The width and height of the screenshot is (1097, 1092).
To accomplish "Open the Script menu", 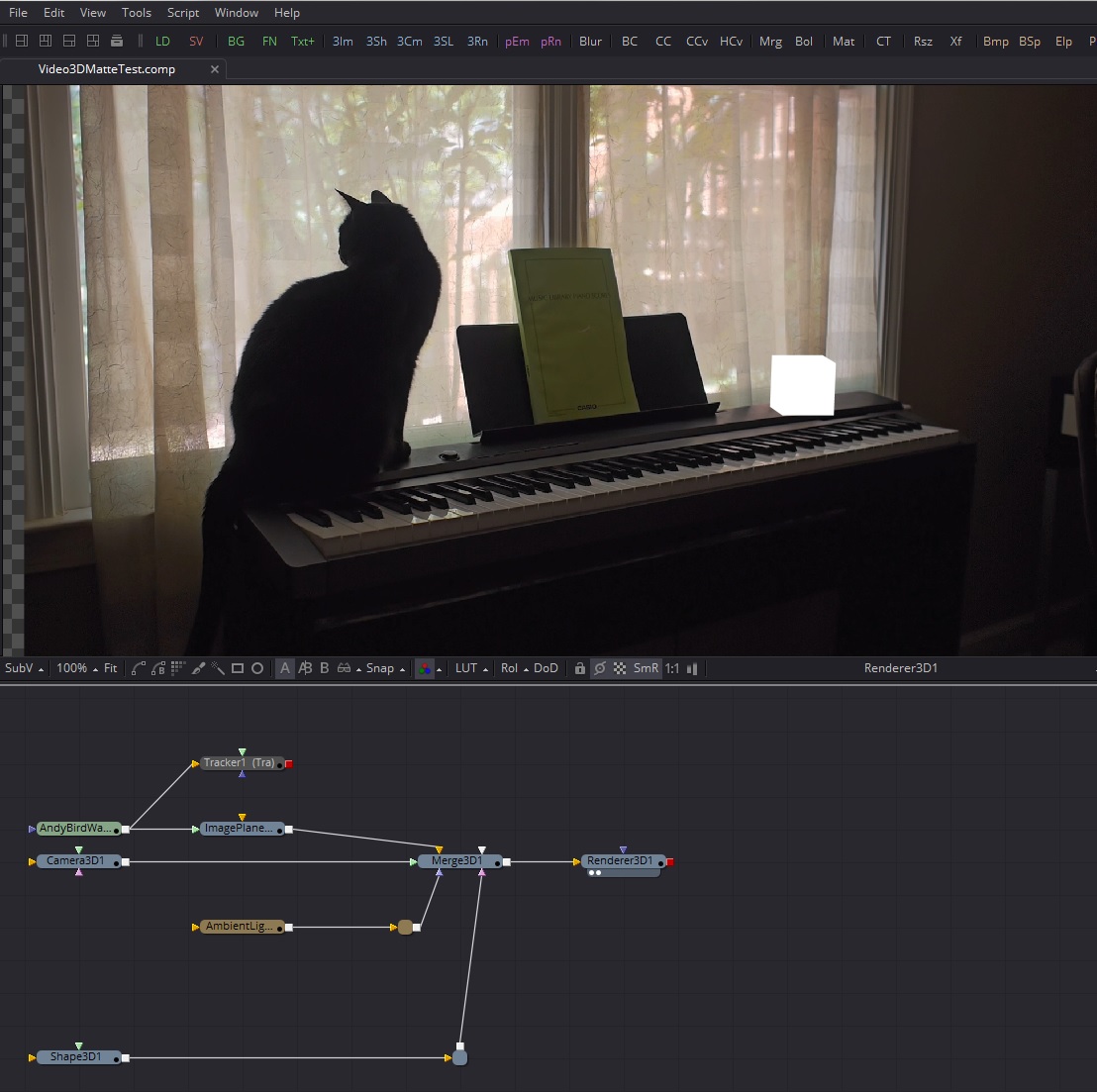I will coord(183,13).
